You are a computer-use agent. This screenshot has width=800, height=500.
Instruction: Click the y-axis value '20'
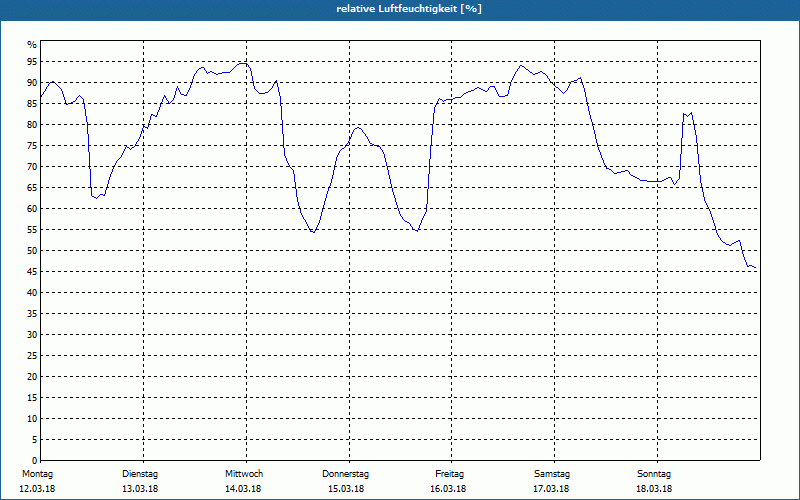coord(32,377)
